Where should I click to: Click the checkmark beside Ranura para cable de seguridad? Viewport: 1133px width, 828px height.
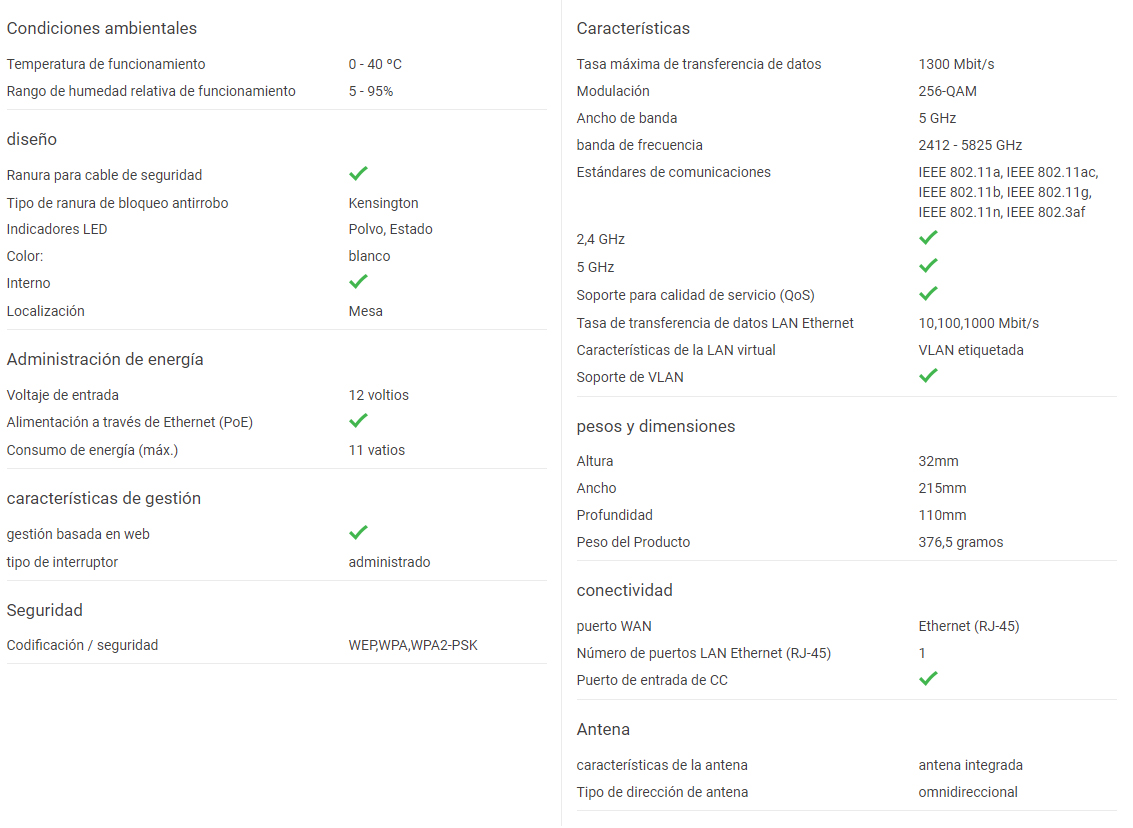pyautogui.click(x=358, y=173)
